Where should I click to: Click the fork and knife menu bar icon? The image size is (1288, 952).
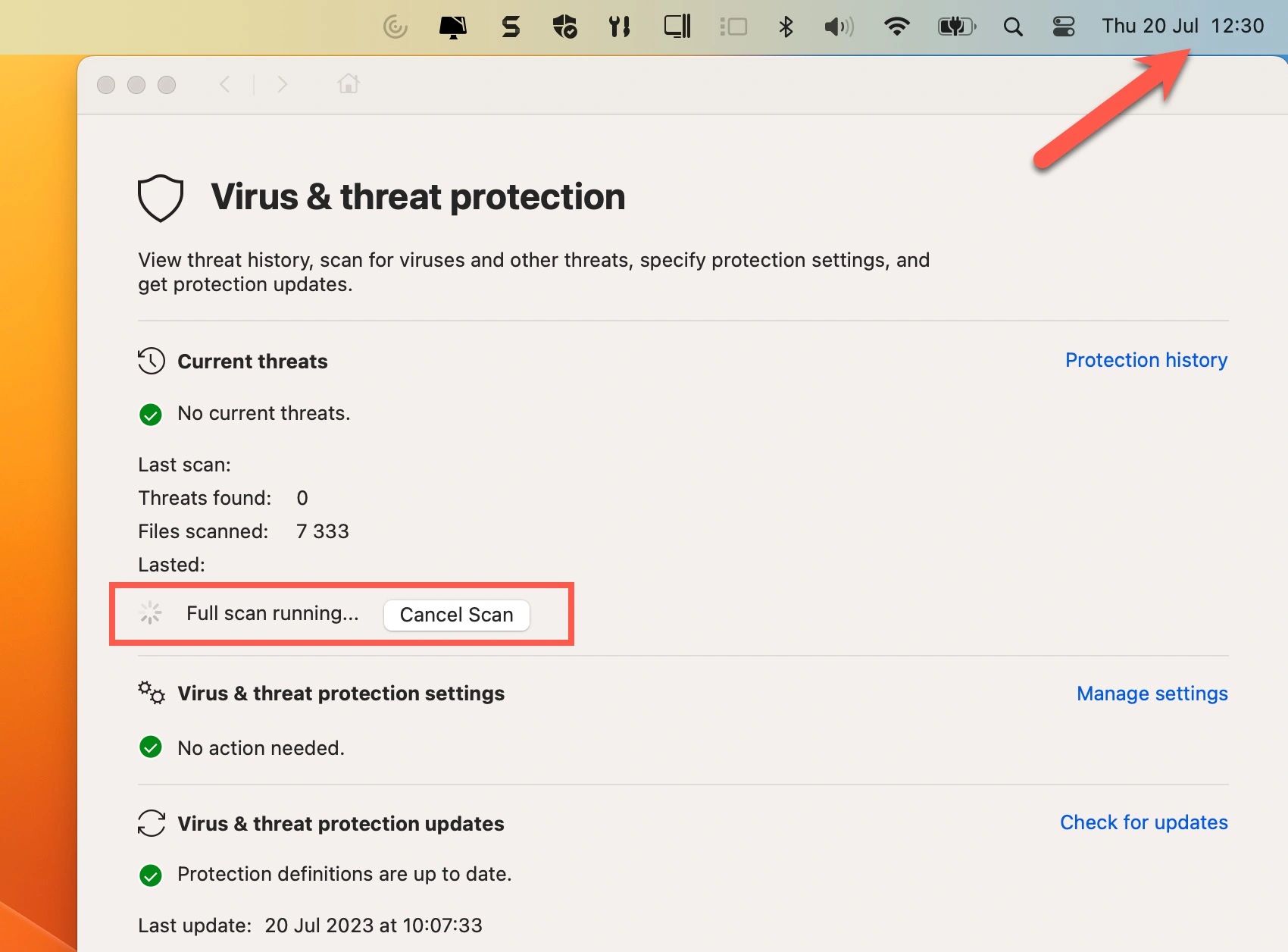[x=619, y=27]
